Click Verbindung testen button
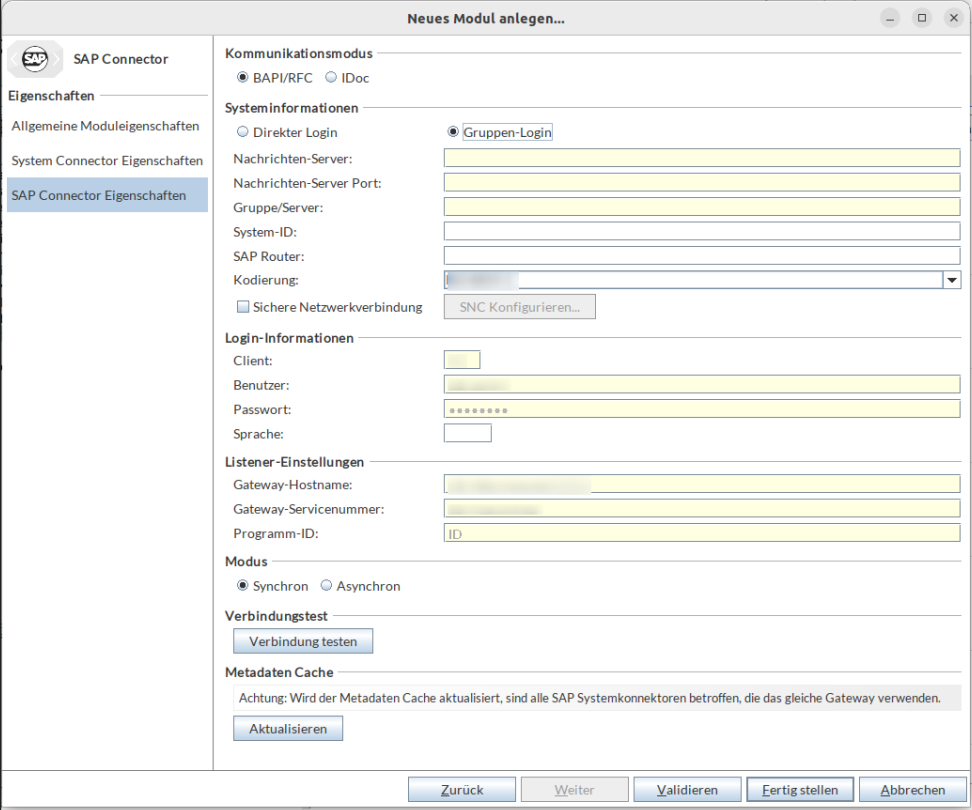Screen dimensions: 972x810 303,640
